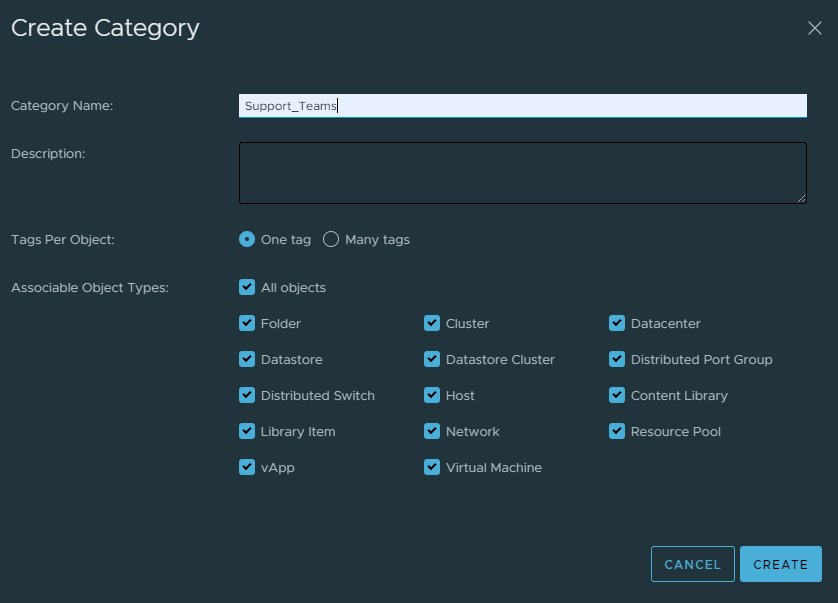Screen dimensions: 838x603
Task: Toggle the Folder checkbox
Action: tap(247, 324)
